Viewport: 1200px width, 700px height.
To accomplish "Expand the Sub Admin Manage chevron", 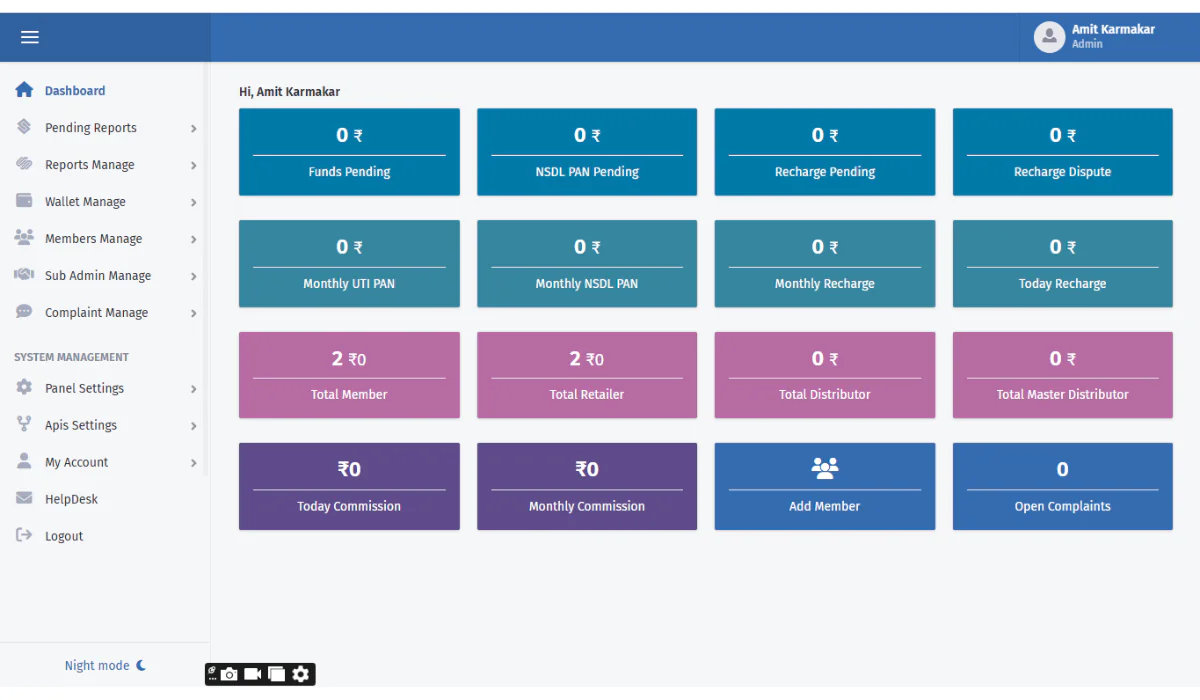I will (194, 276).
